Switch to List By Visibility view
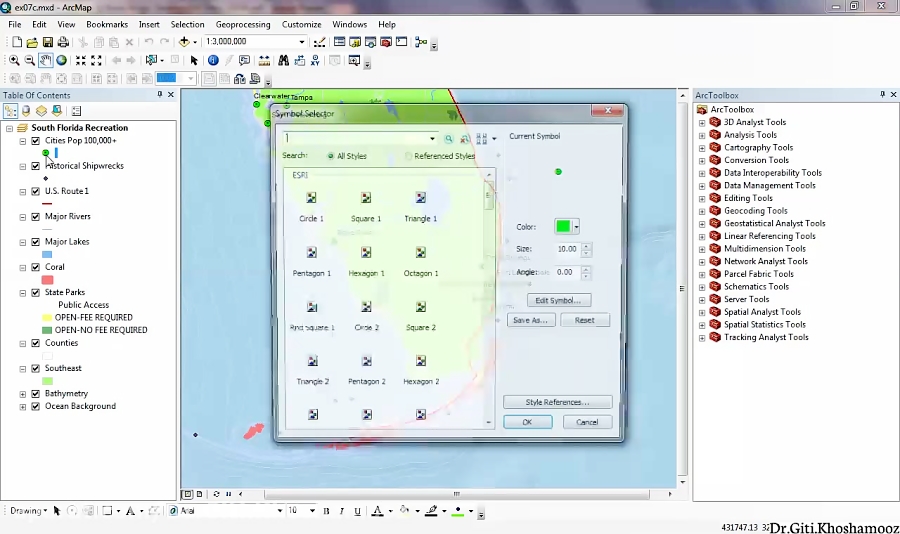The height and width of the screenshot is (534, 900). point(41,111)
